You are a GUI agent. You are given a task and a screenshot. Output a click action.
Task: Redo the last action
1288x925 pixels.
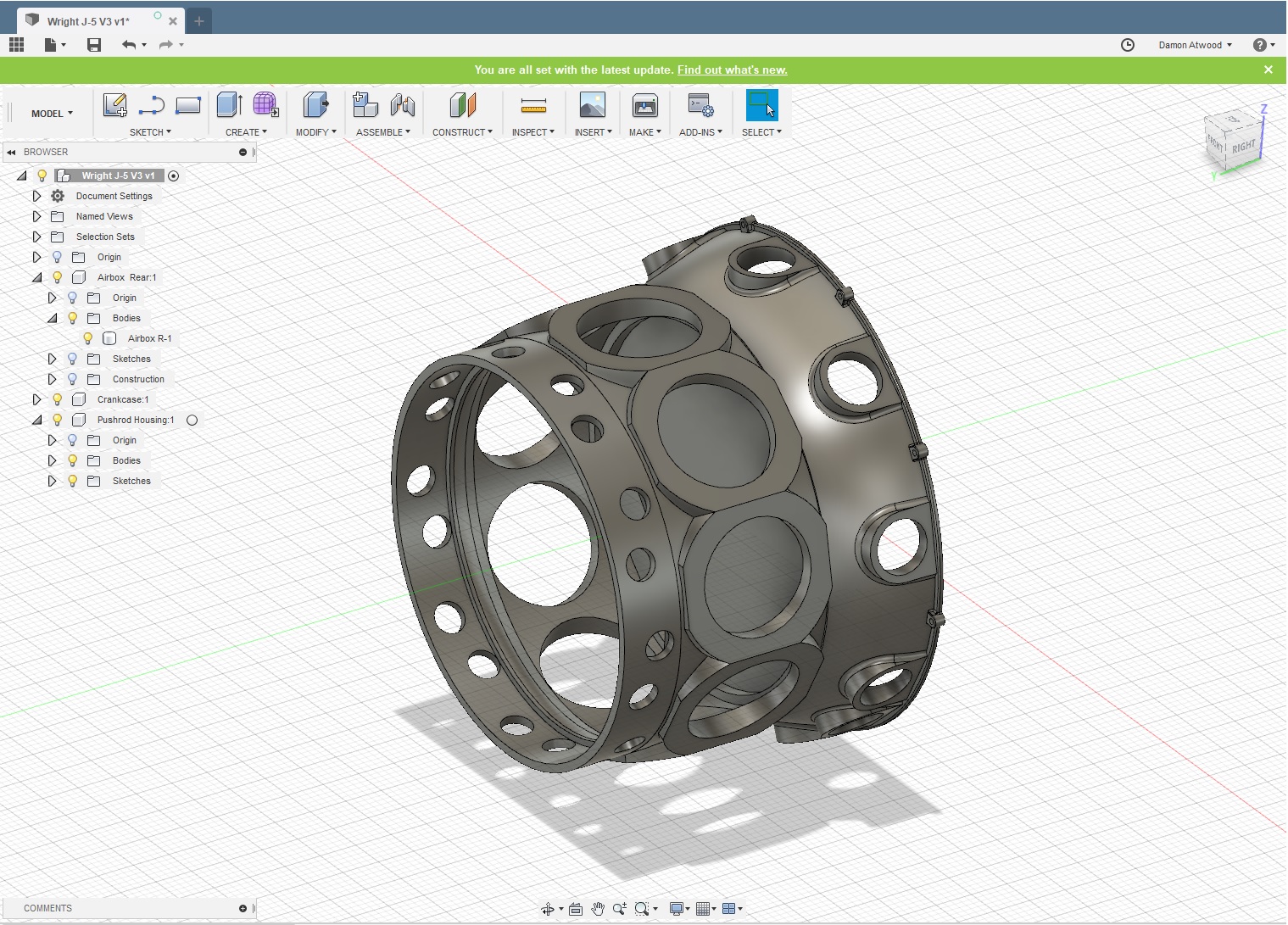pyautogui.click(x=166, y=45)
